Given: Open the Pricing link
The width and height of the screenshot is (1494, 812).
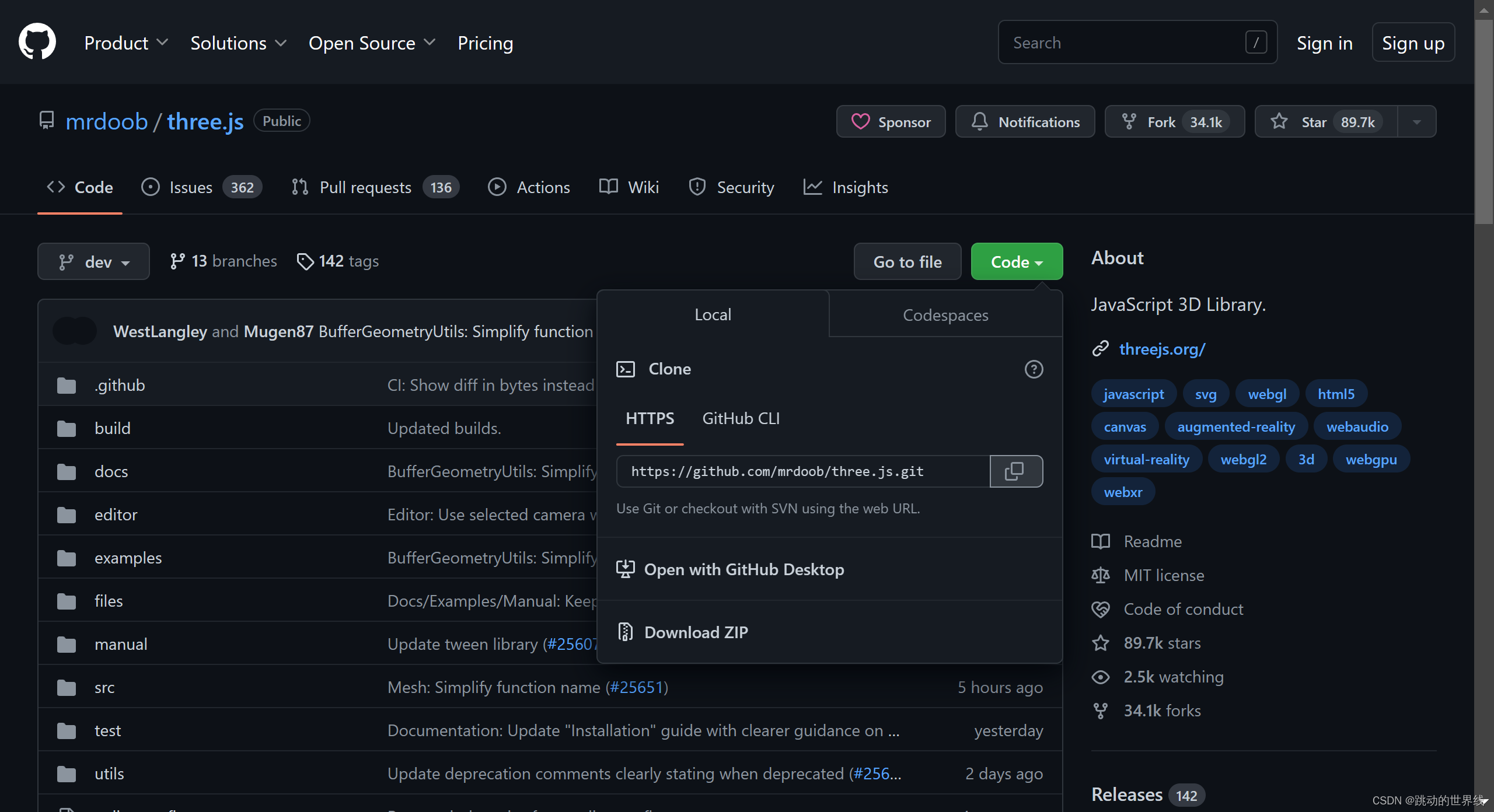Looking at the screenshot, I should [485, 43].
